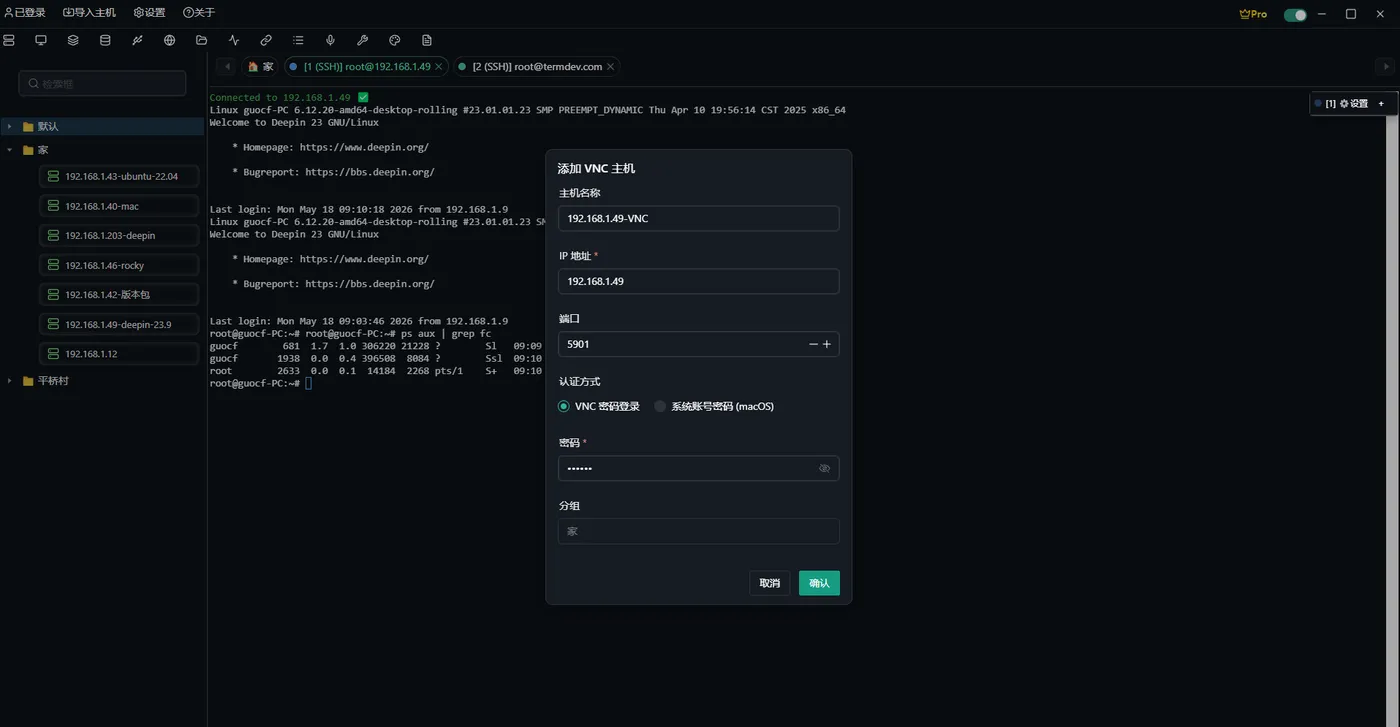Screen dimensions: 1400x727
Task: Open the 导入主机 menu
Action: 89,13
